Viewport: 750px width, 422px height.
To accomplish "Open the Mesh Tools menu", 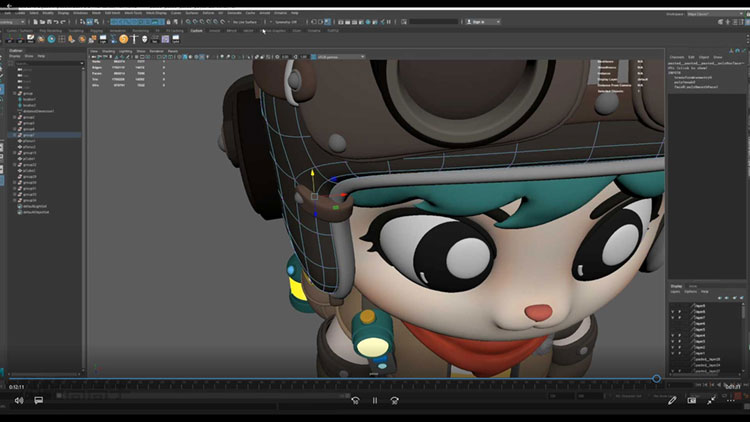I will coord(133,12).
